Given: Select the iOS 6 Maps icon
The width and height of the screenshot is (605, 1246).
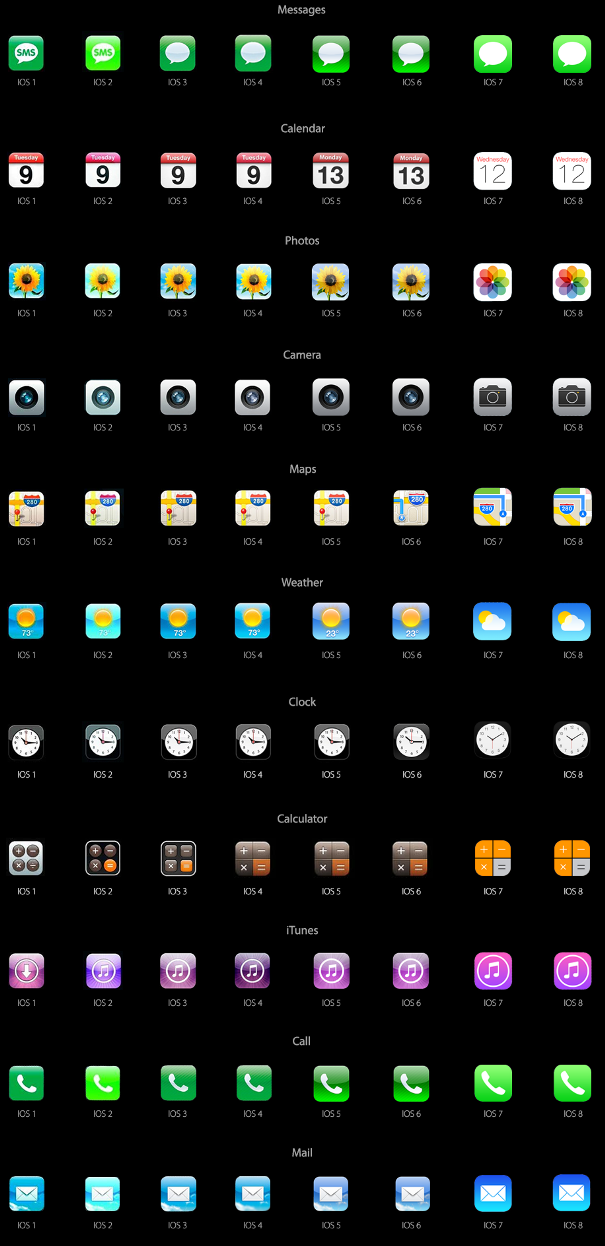Looking at the screenshot, I should click(411, 509).
